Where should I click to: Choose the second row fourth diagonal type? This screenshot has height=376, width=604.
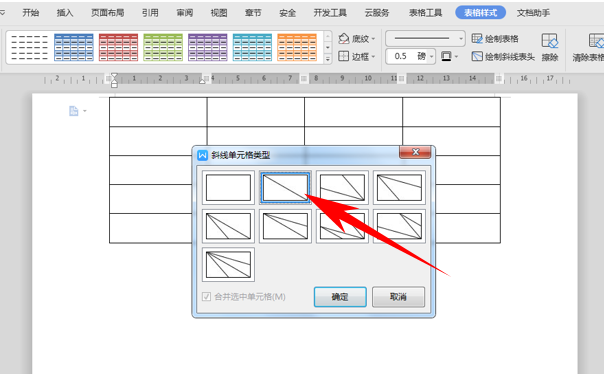click(399, 226)
